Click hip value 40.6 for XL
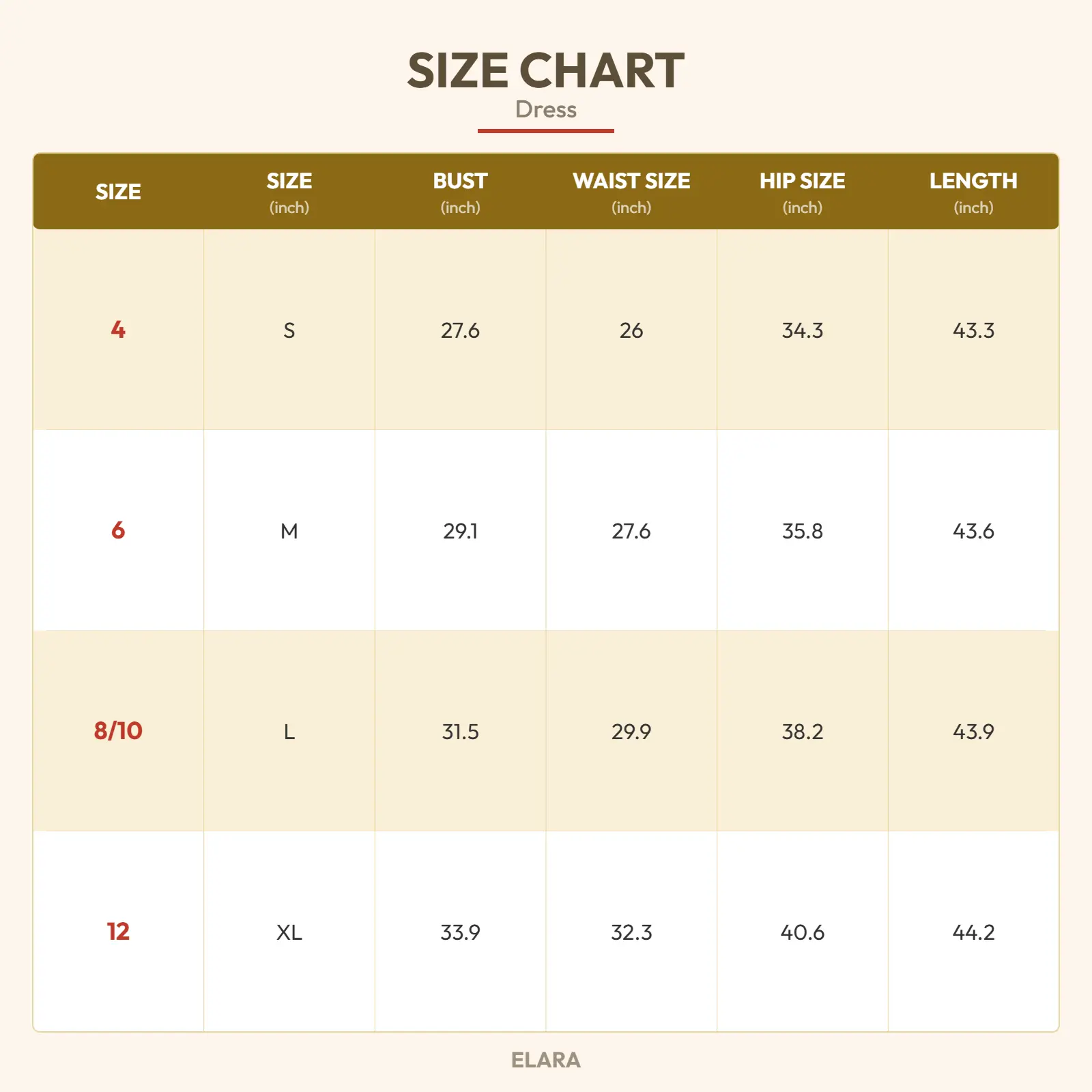 (802, 932)
